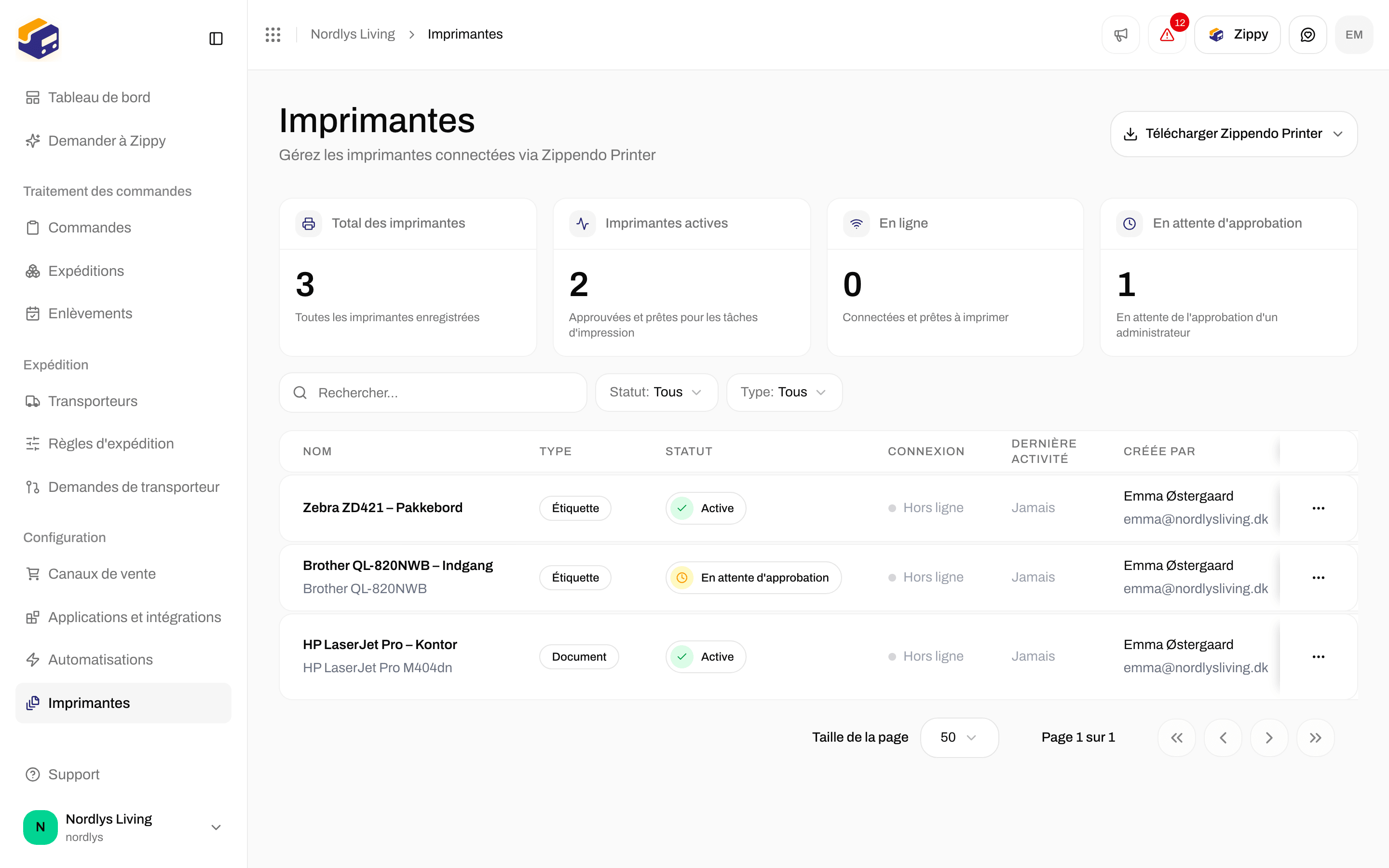Expand the Télécharger Zippendo Printer dropdown
1389x868 pixels.
click(x=1338, y=134)
